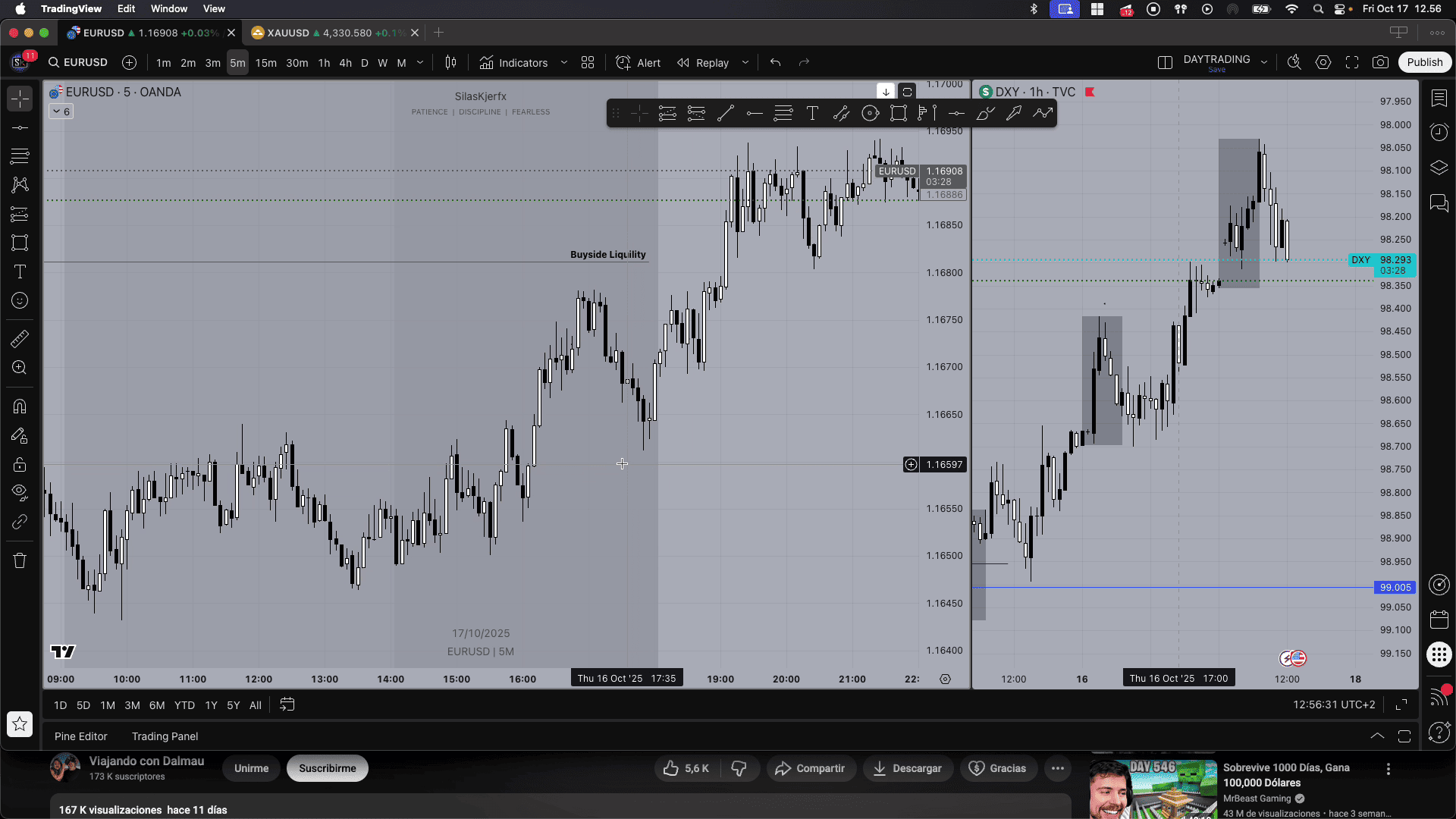This screenshot has height=819, width=1456.
Task: Open the Pine Editor panel
Action: click(x=80, y=736)
